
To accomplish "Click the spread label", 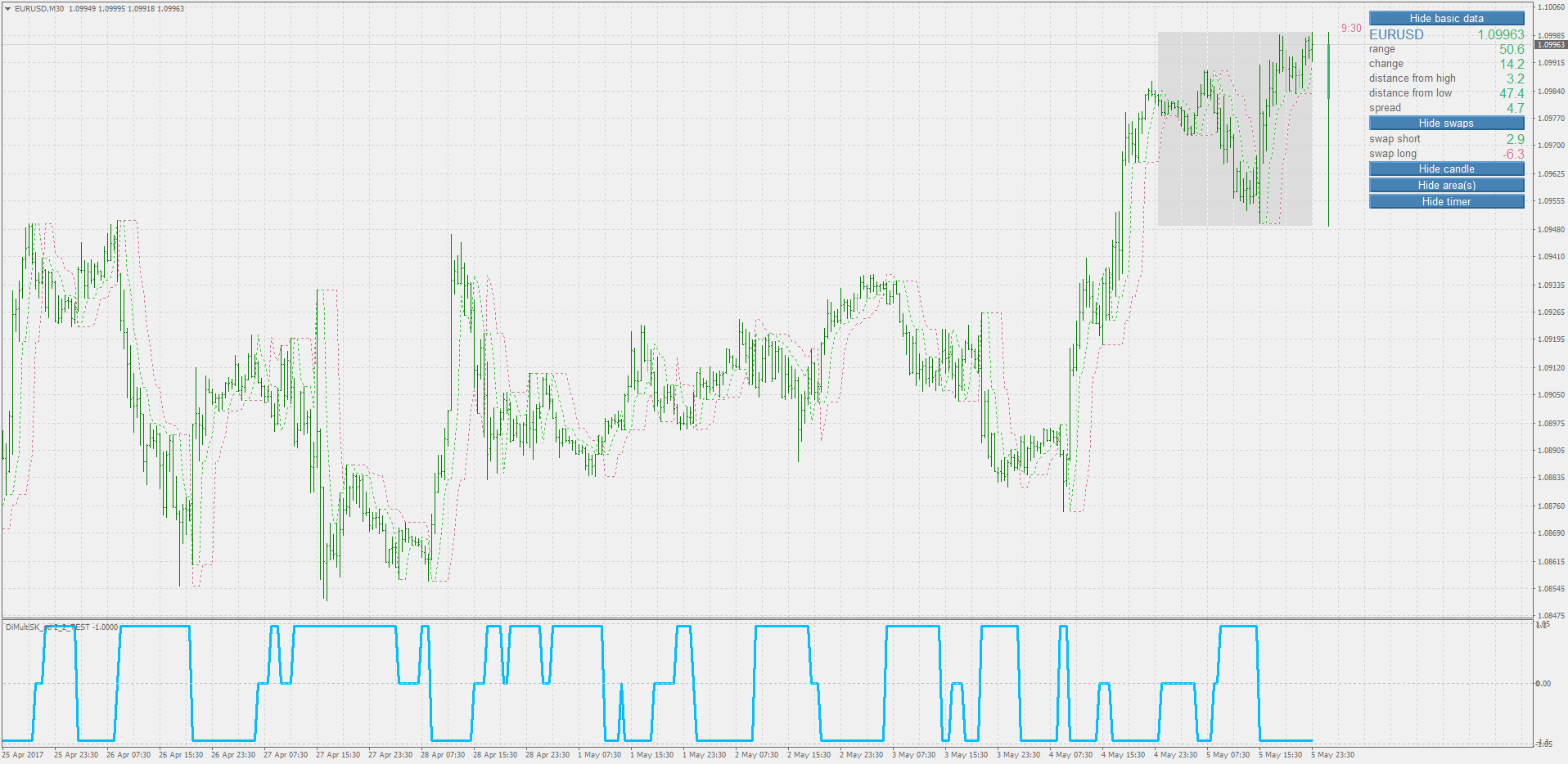I will [x=1385, y=108].
